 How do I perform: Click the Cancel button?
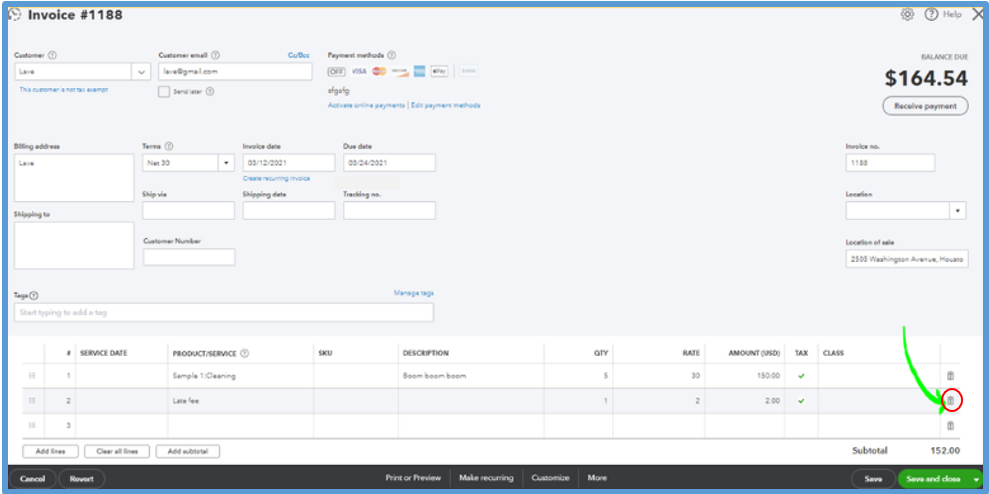32,479
